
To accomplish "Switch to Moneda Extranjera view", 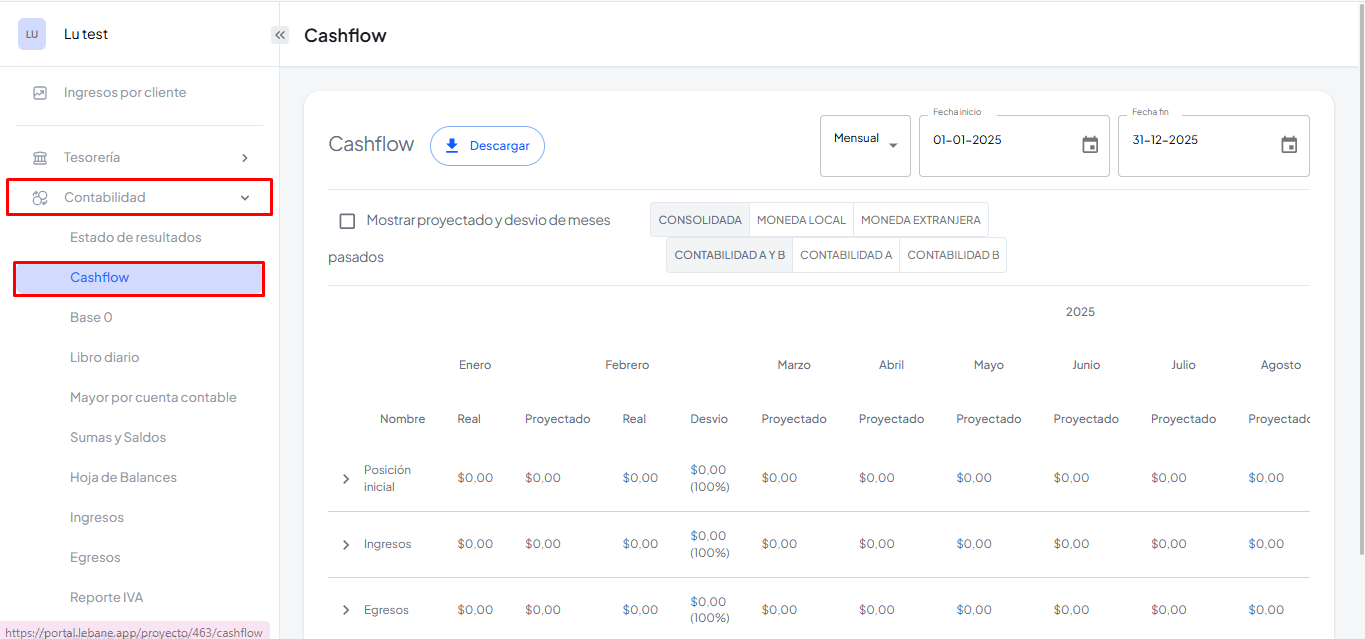I will click(920, 220).
